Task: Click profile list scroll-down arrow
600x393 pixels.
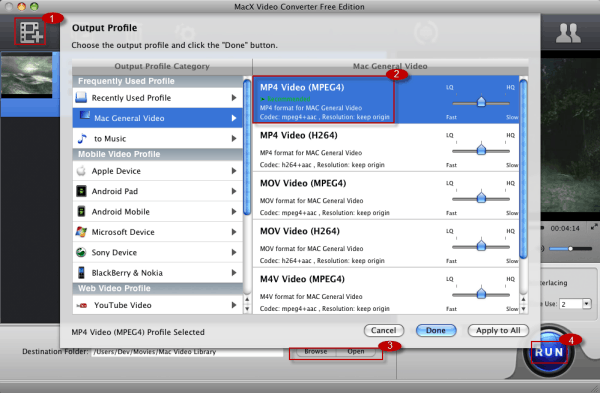Action: coord(523,309)
